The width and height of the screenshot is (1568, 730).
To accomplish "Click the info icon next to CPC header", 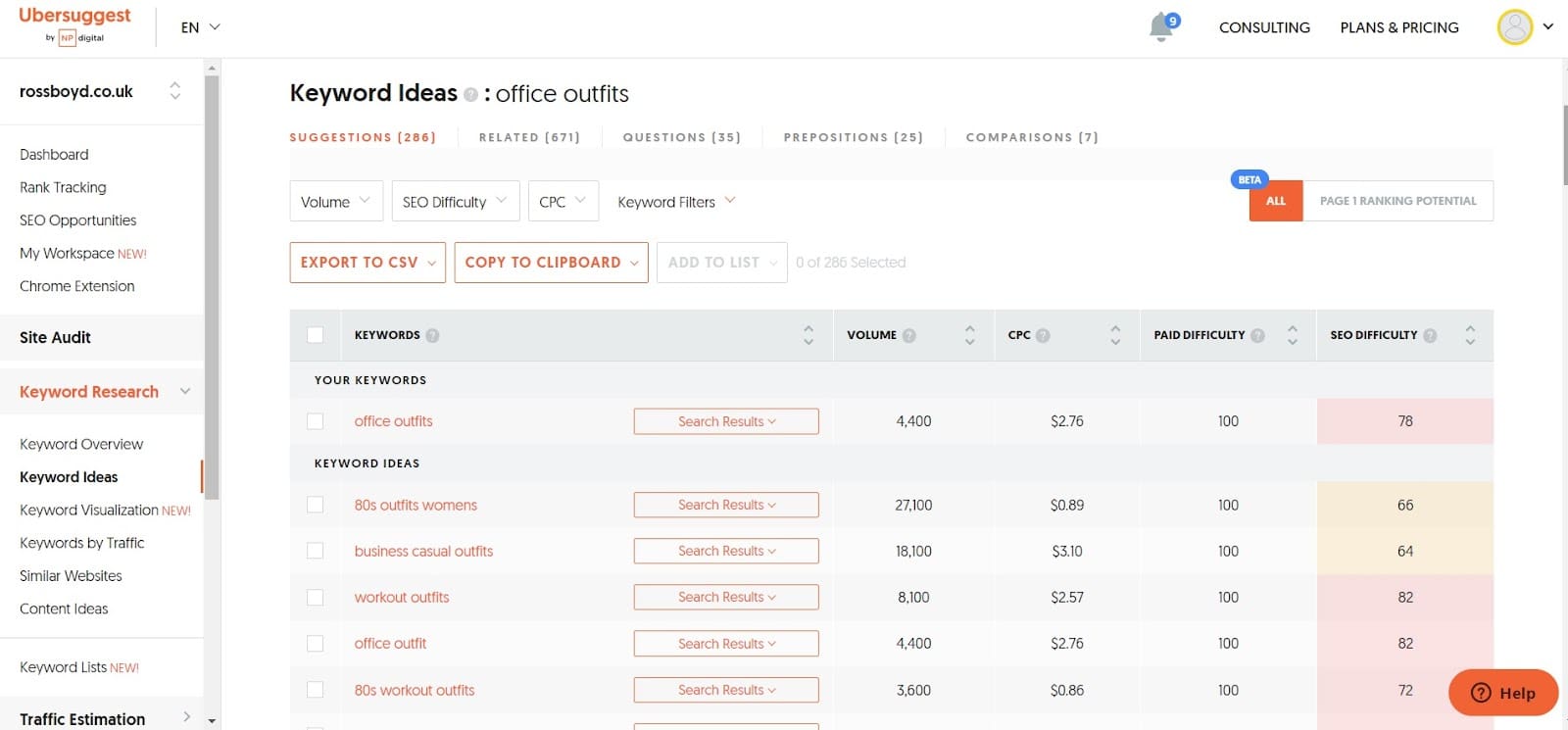I will pyautogui.click(x=1043, y=335).
